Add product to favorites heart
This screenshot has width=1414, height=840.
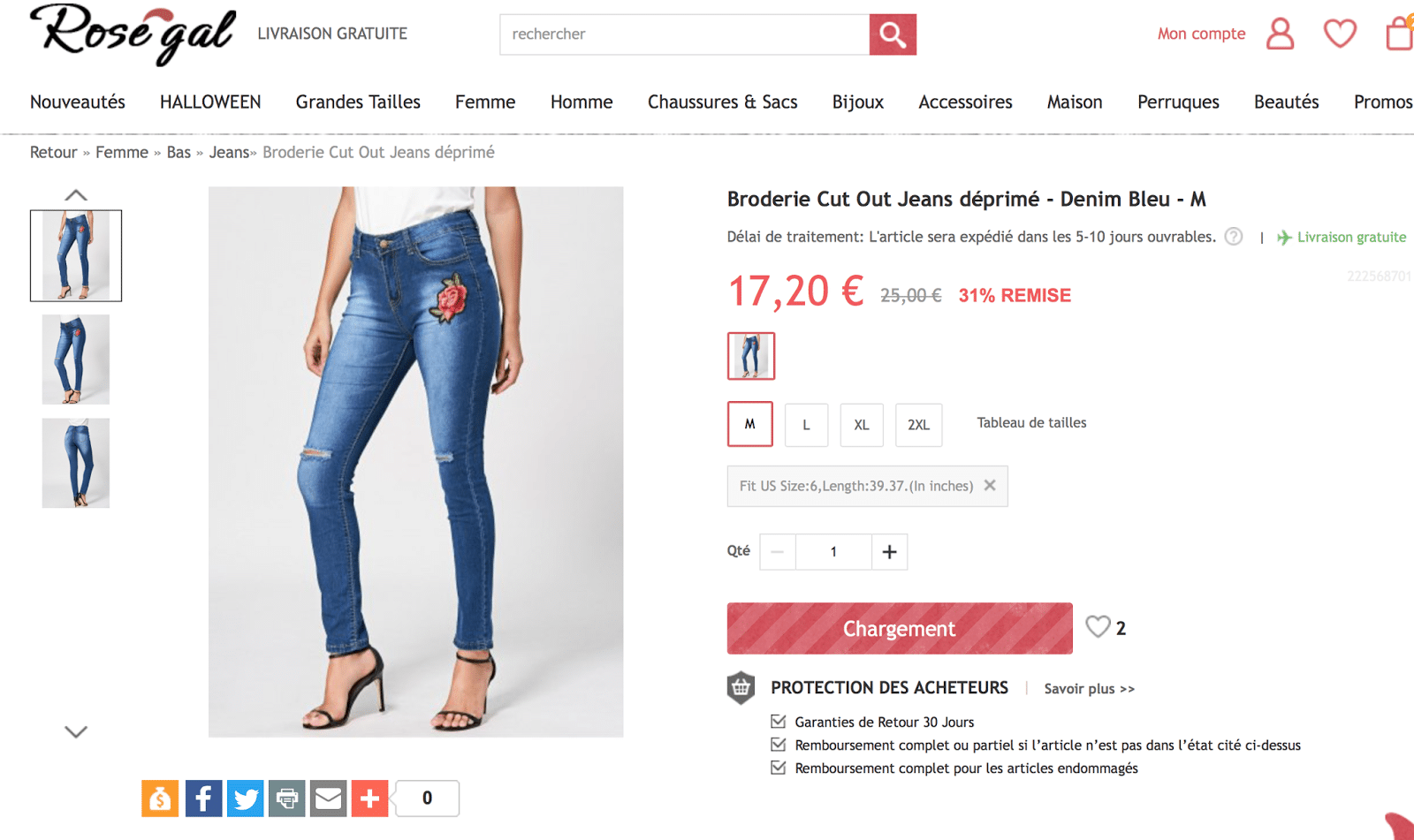tap(1098, 627)
